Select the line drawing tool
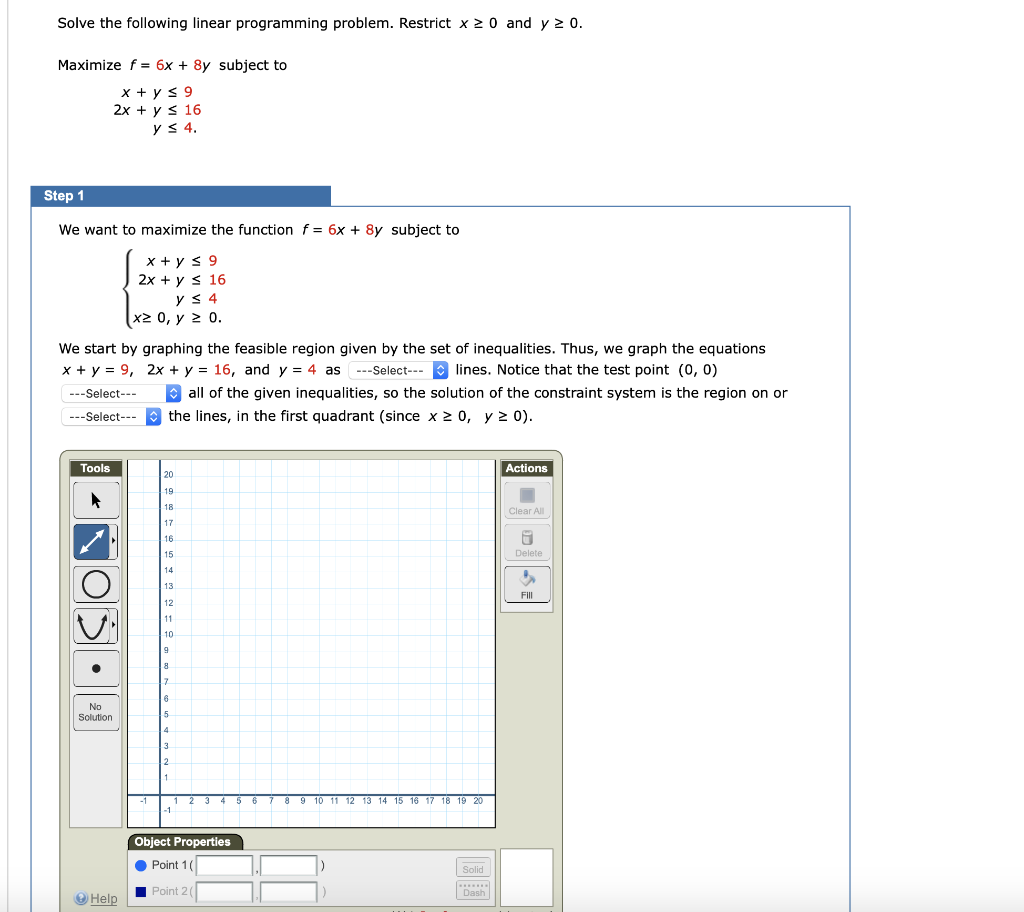The image size is (1024, 912). pos(93,541)
